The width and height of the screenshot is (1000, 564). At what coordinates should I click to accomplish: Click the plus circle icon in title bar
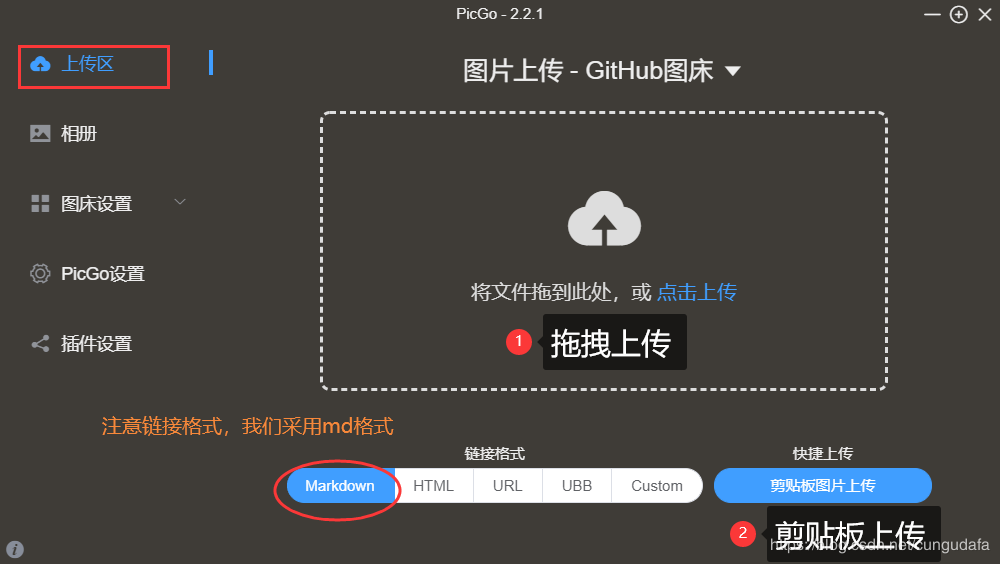959,14
